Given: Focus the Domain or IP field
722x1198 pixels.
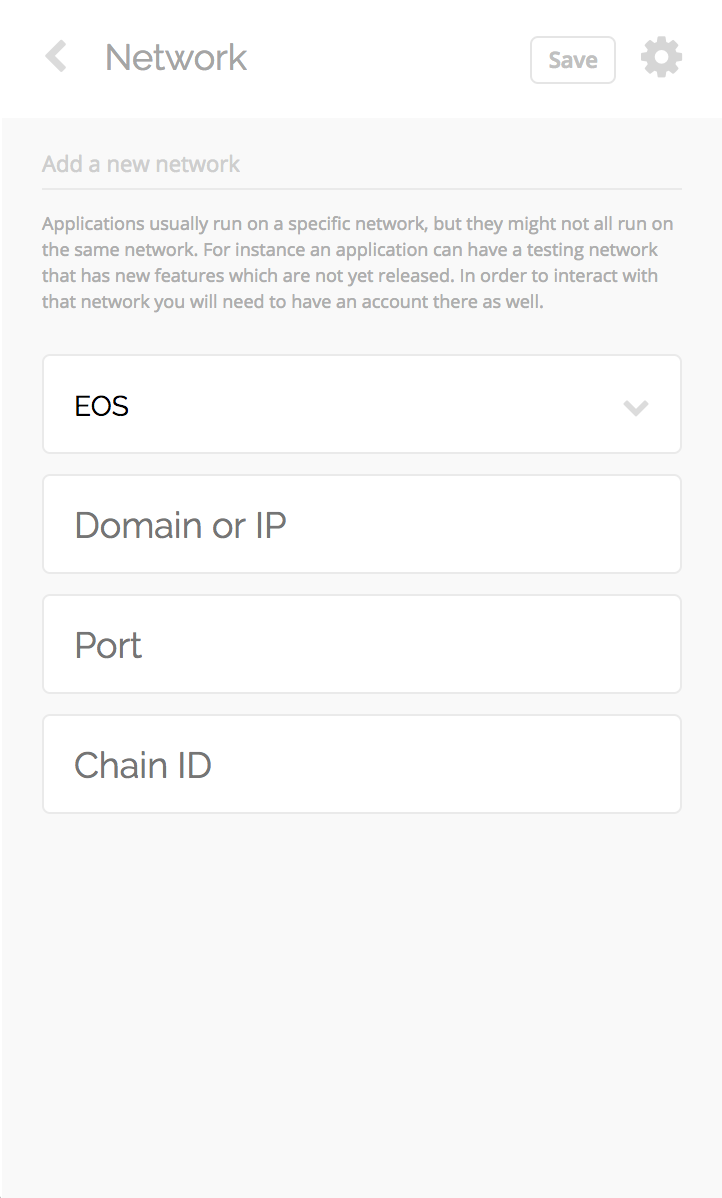Looking at the screenshot, I should 361,524.
